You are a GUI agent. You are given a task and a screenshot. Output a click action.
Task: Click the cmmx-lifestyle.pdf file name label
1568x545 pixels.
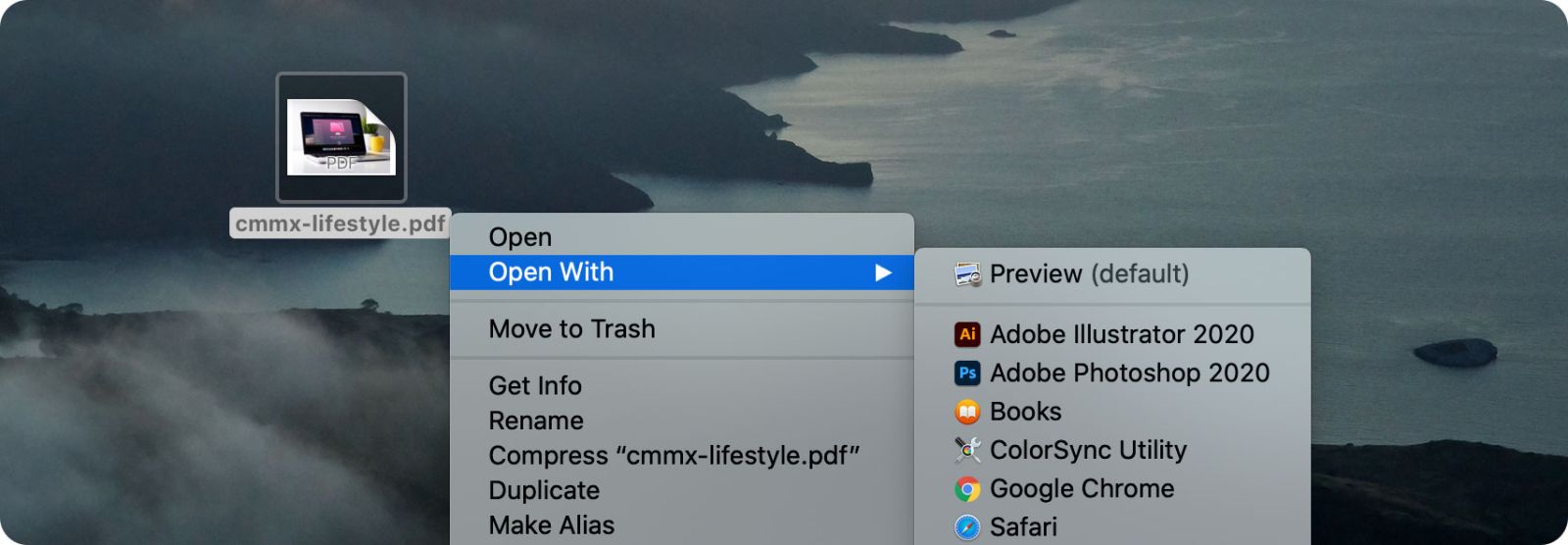[340, 223]
